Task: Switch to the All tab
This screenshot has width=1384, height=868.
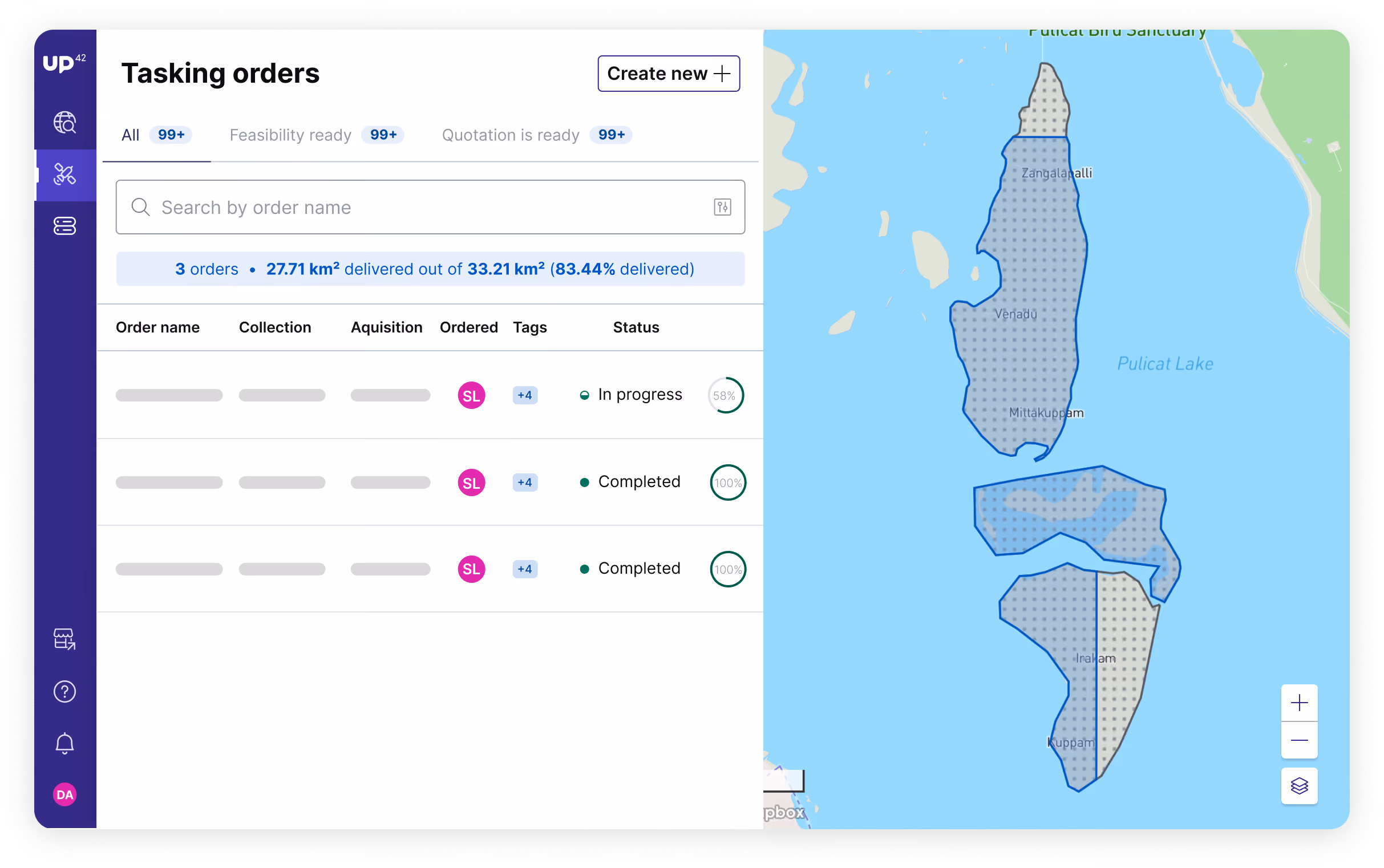Action: pyautogui.click(x=156, y=135)
